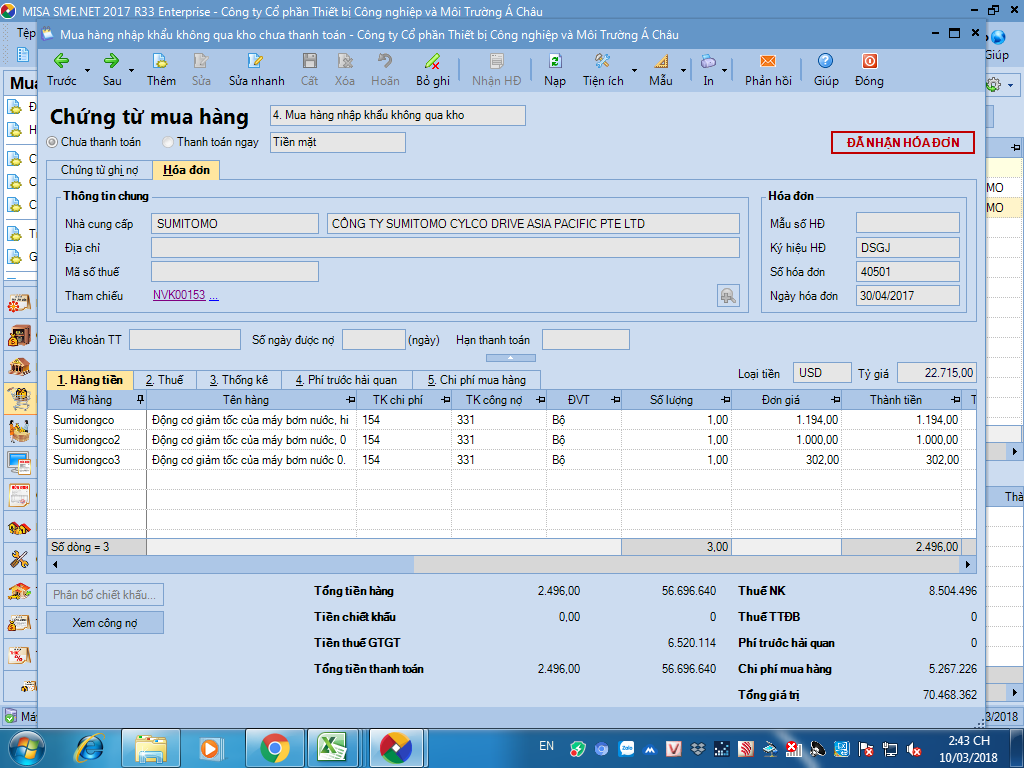This screenshot has width=1024, height=768.
Task: Click the Số hóa đơn field 40501
Action: coord(907,272)
